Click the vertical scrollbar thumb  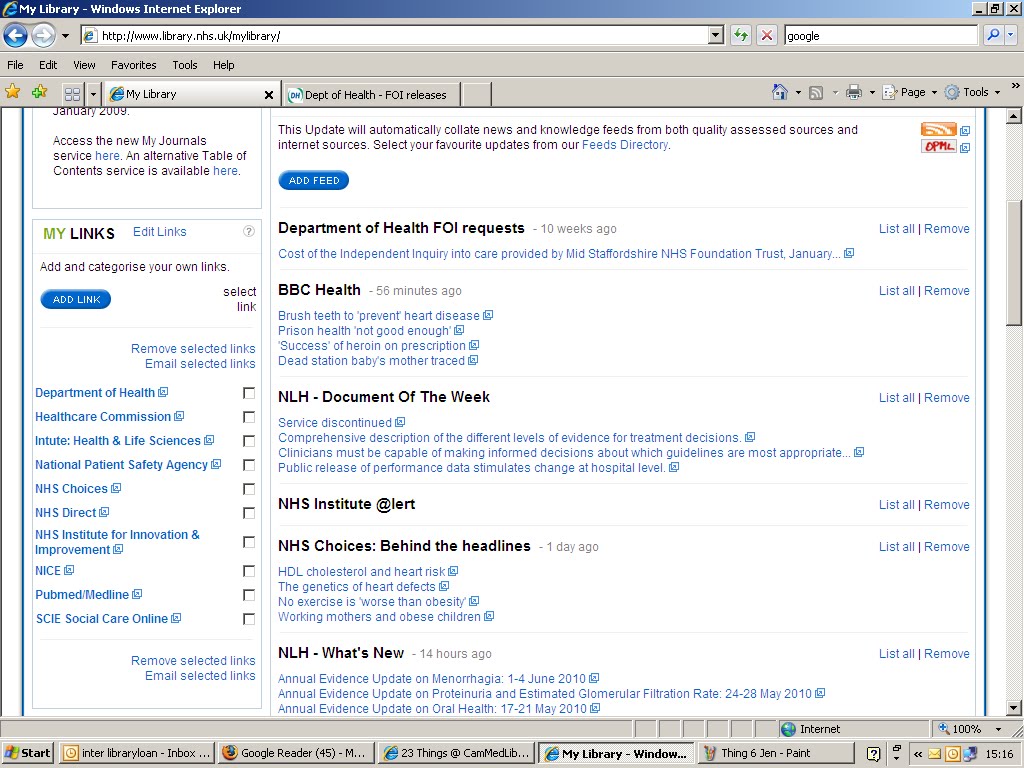click(x=1014, y=263)
